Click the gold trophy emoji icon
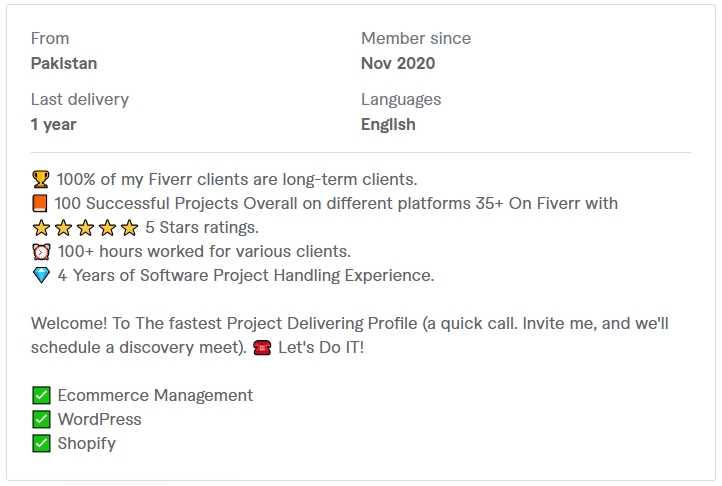This screenshot has width=722, height=486. (41, 179)
